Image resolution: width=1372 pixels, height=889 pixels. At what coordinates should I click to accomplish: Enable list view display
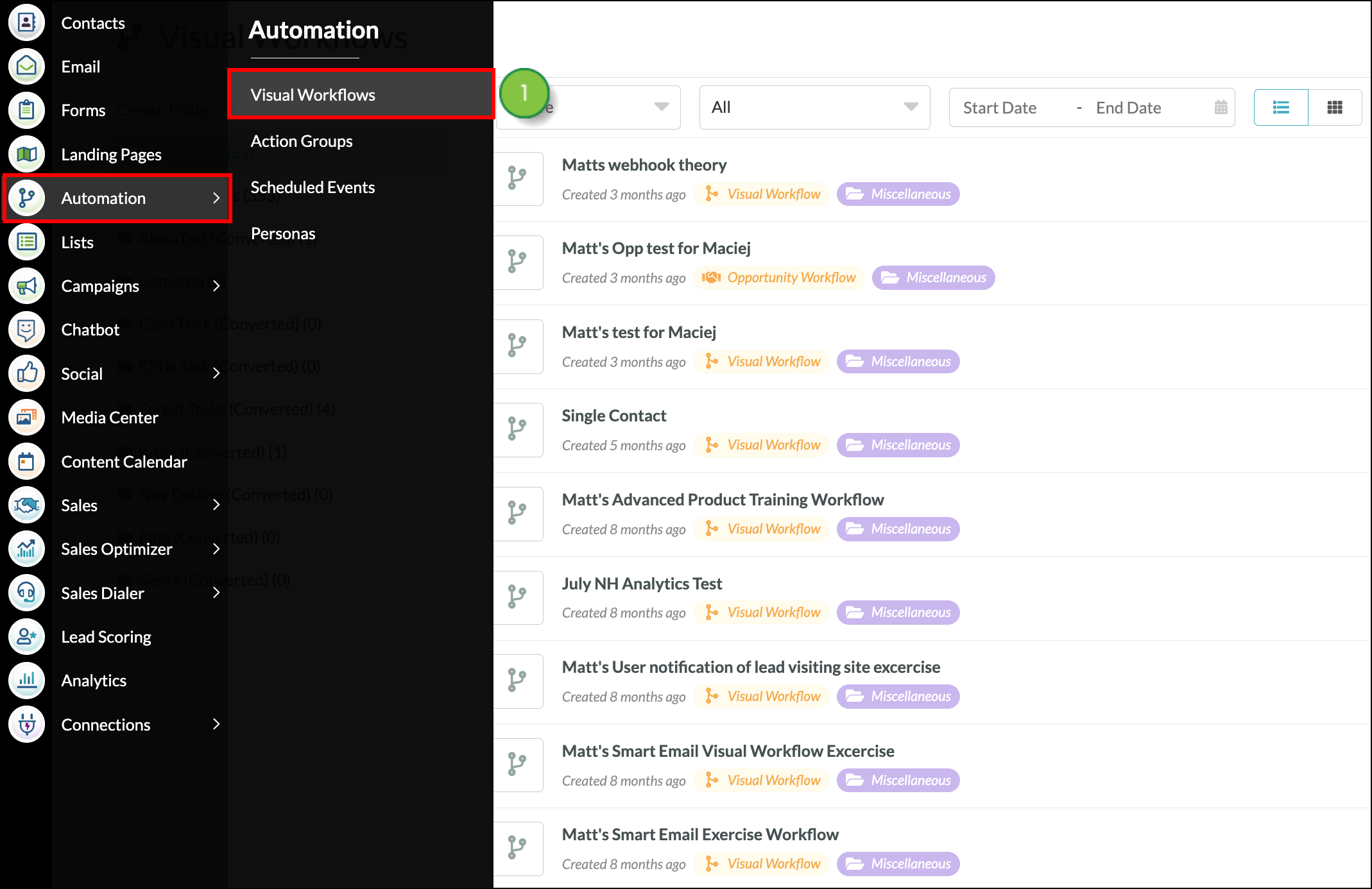[1280, 107]
